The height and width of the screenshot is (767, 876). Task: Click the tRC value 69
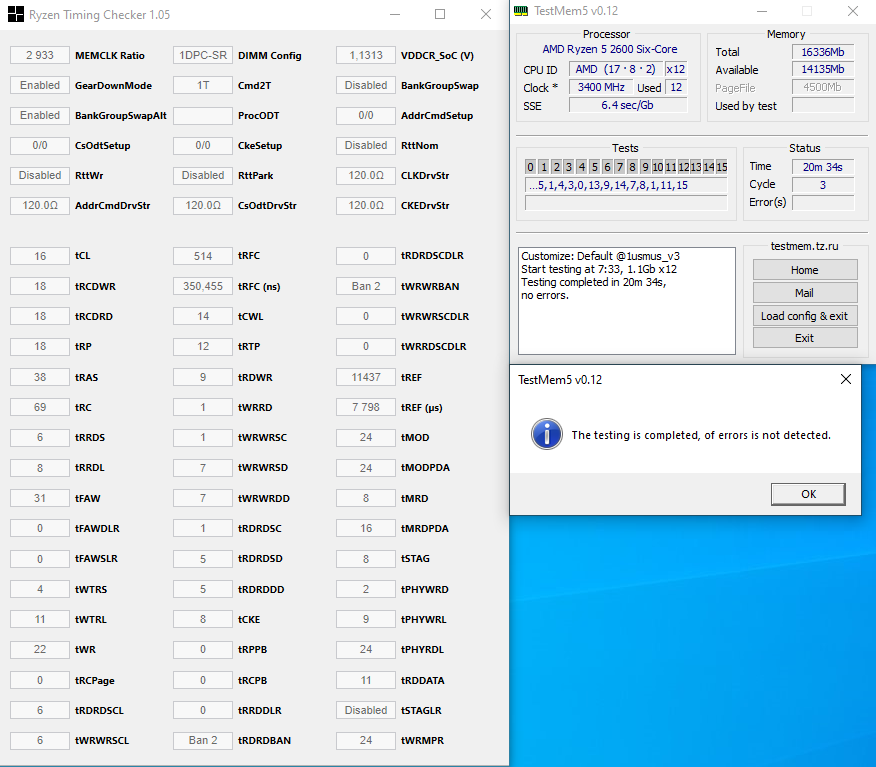(x=40, y=407)
